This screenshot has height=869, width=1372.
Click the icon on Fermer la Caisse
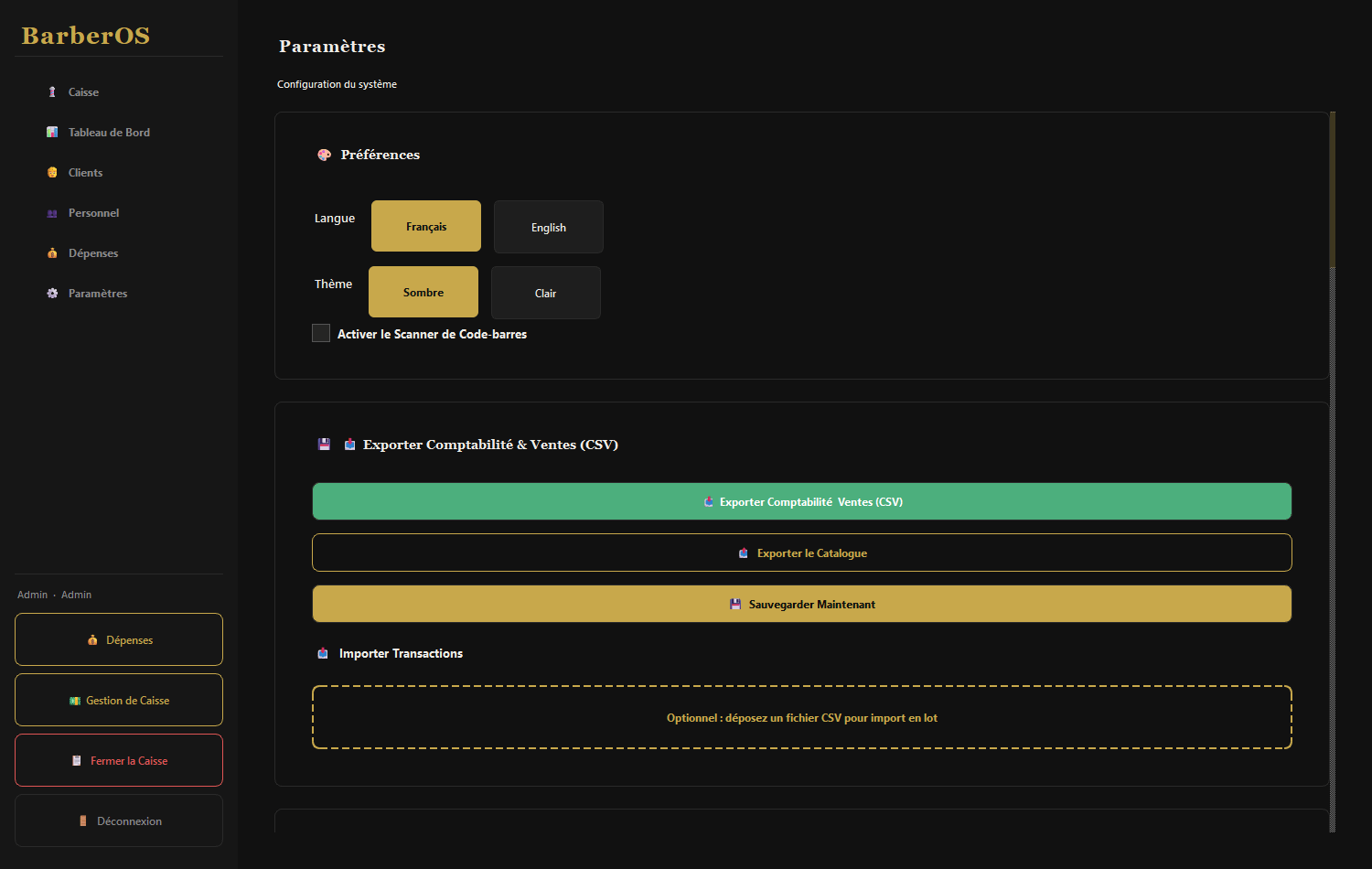[x=77, y=761]
